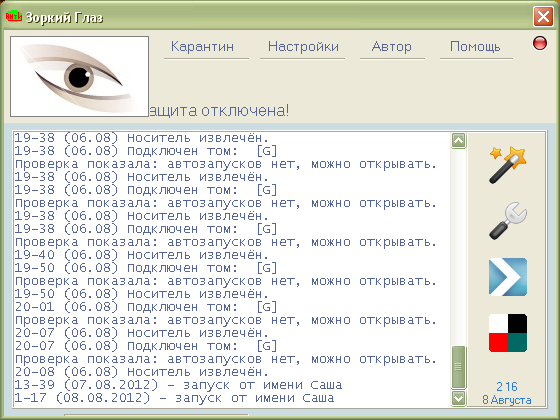Click the log scrollbar up arrow

tap(458, 140)
